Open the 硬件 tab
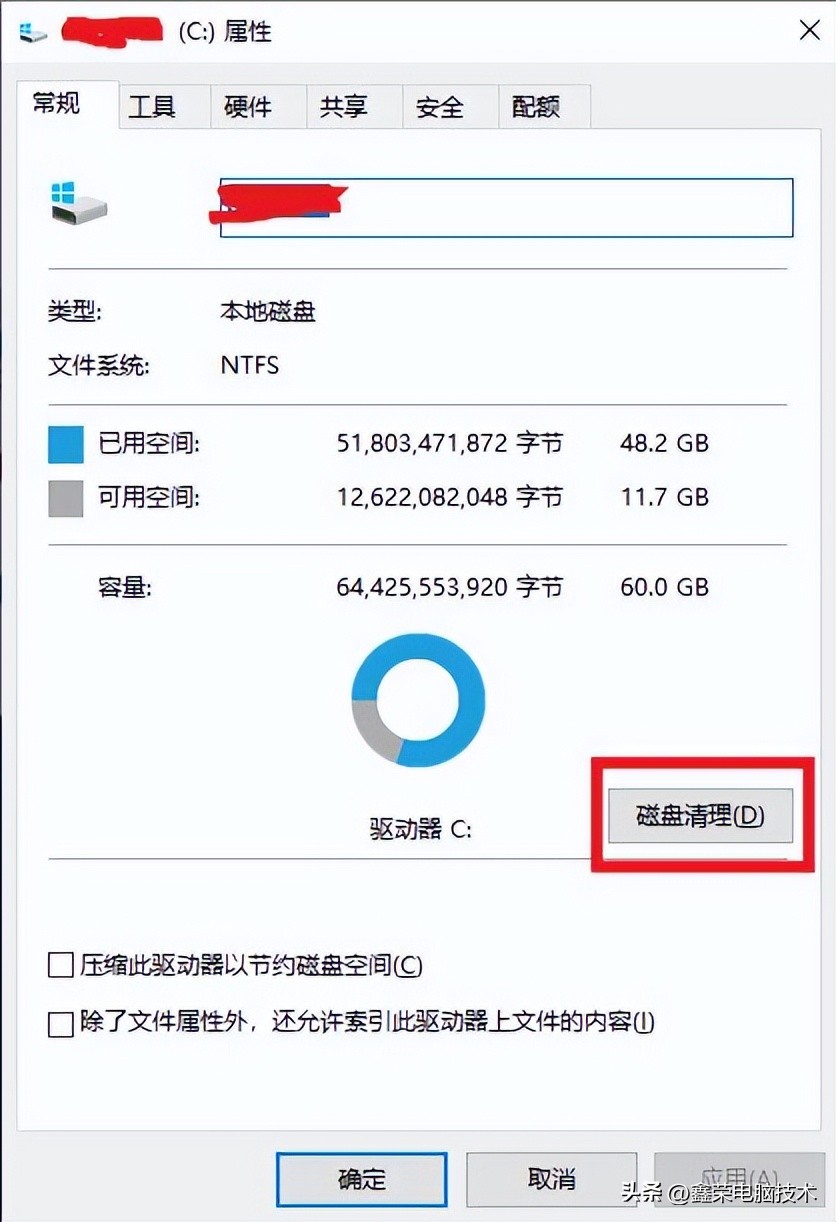The image size is (836, 1222). [x=248, y=107]
